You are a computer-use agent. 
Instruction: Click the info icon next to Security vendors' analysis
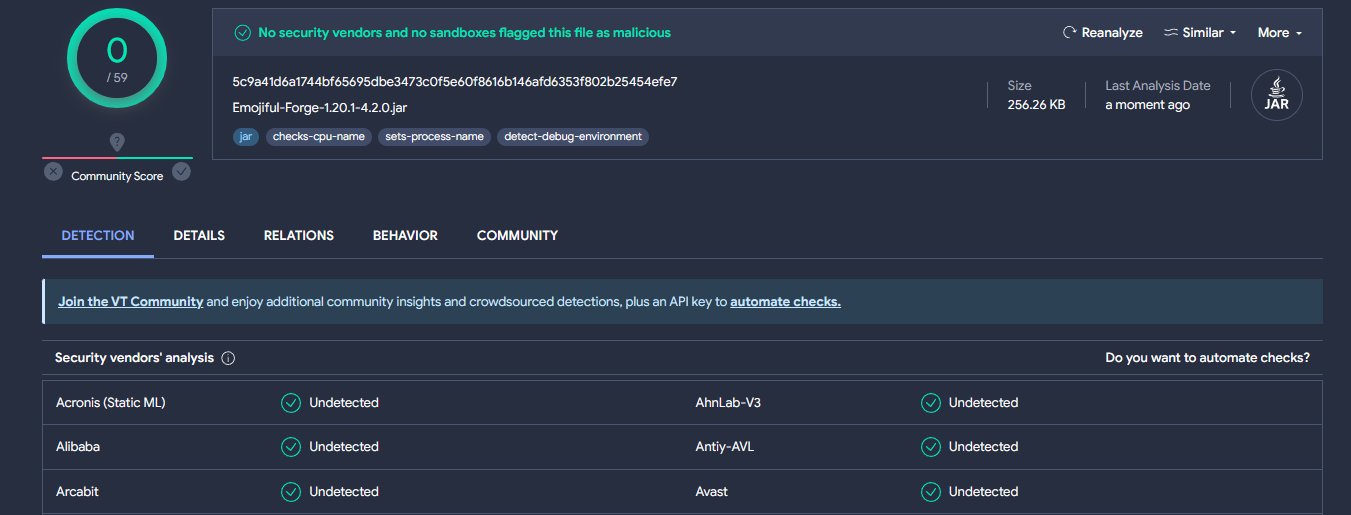(228, 358)
